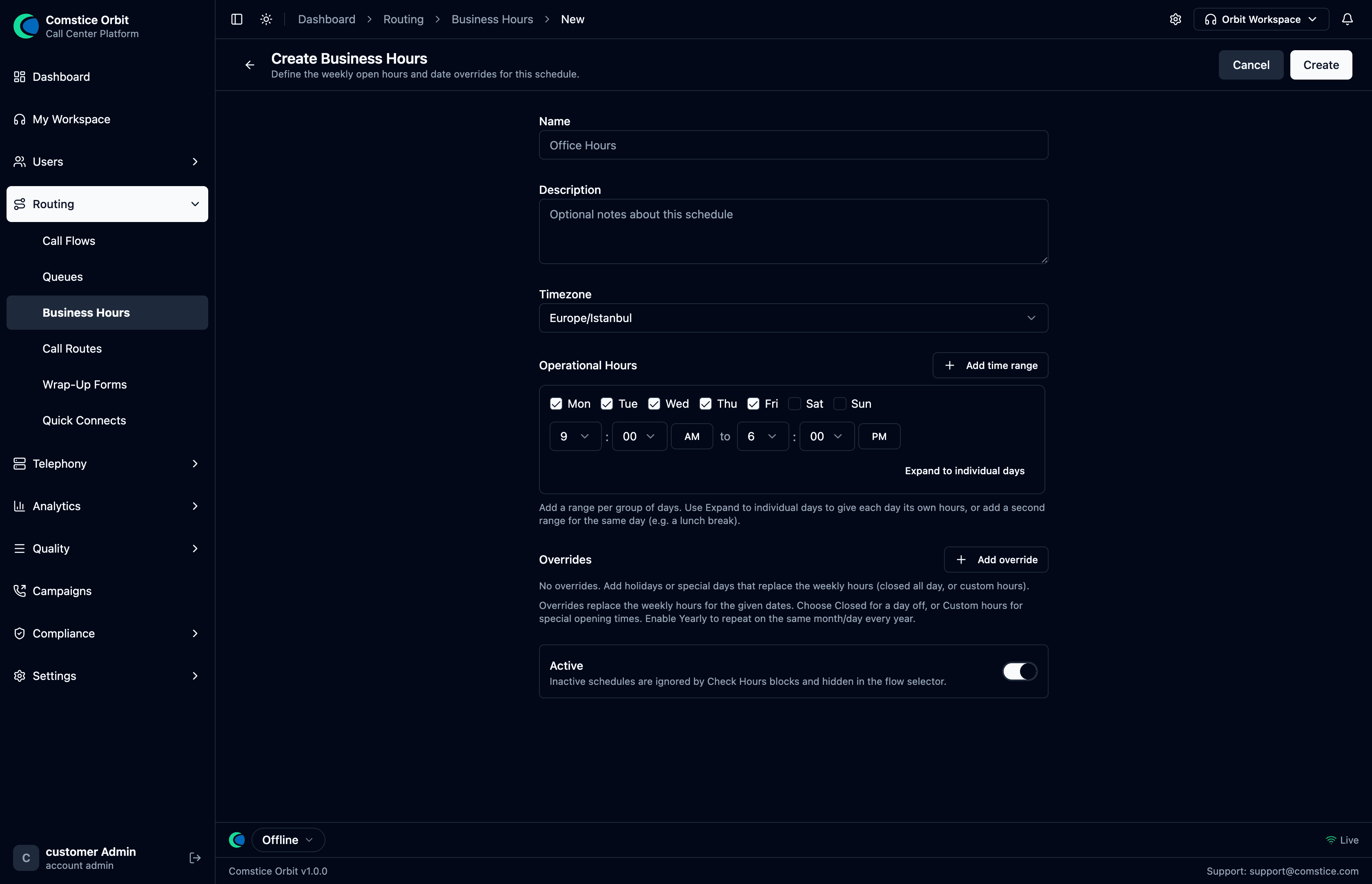Click headset icon in Orbit Workspace selector
The height and width of the screenshot is (884, 1372).
click(x=1211, y=19)
